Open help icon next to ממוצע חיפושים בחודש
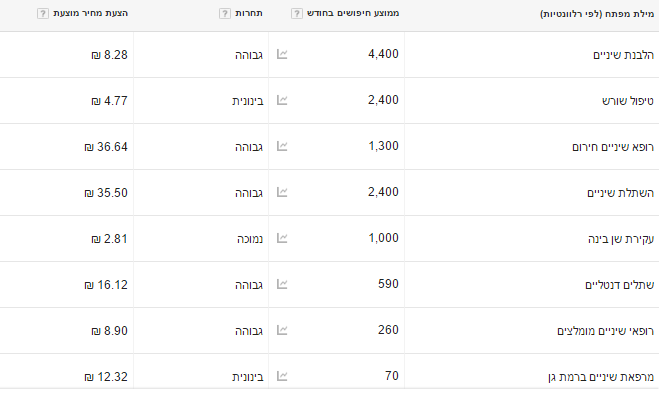 tap(297, 13)
